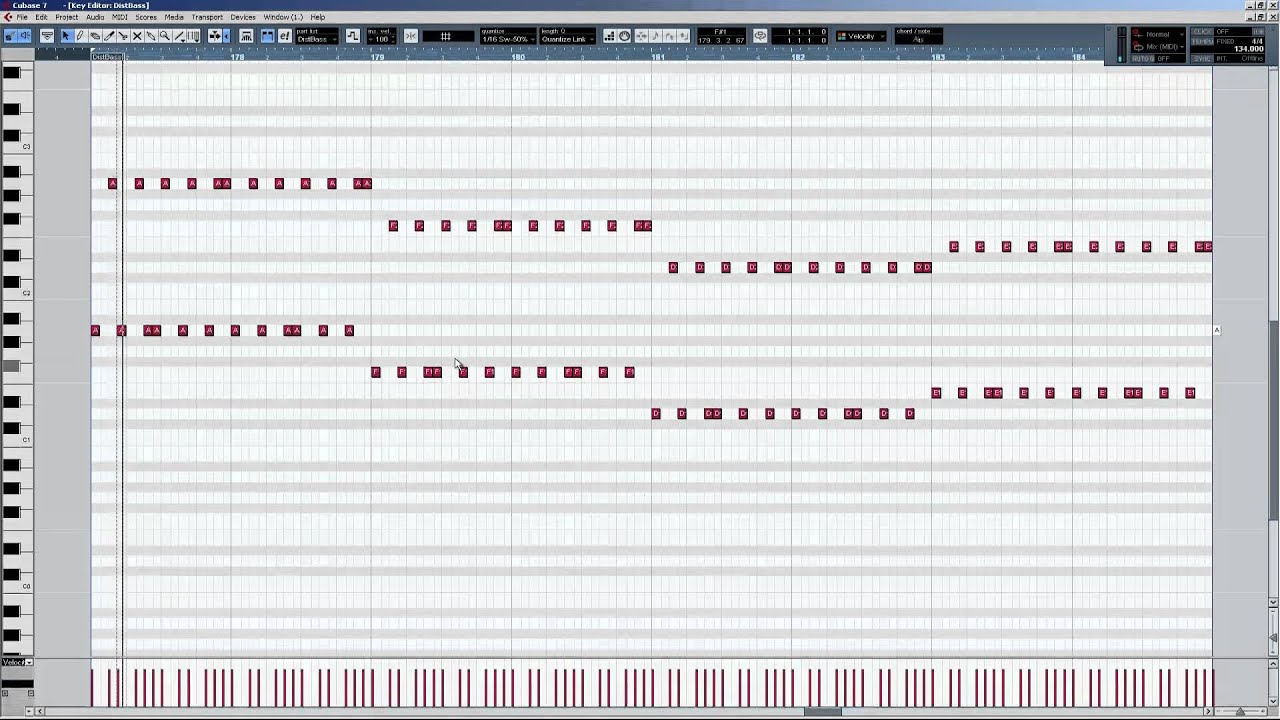This screenshot has height=720, width=1280.
Task: Click the Record Pitch note icon
Action: click(655, 36)
